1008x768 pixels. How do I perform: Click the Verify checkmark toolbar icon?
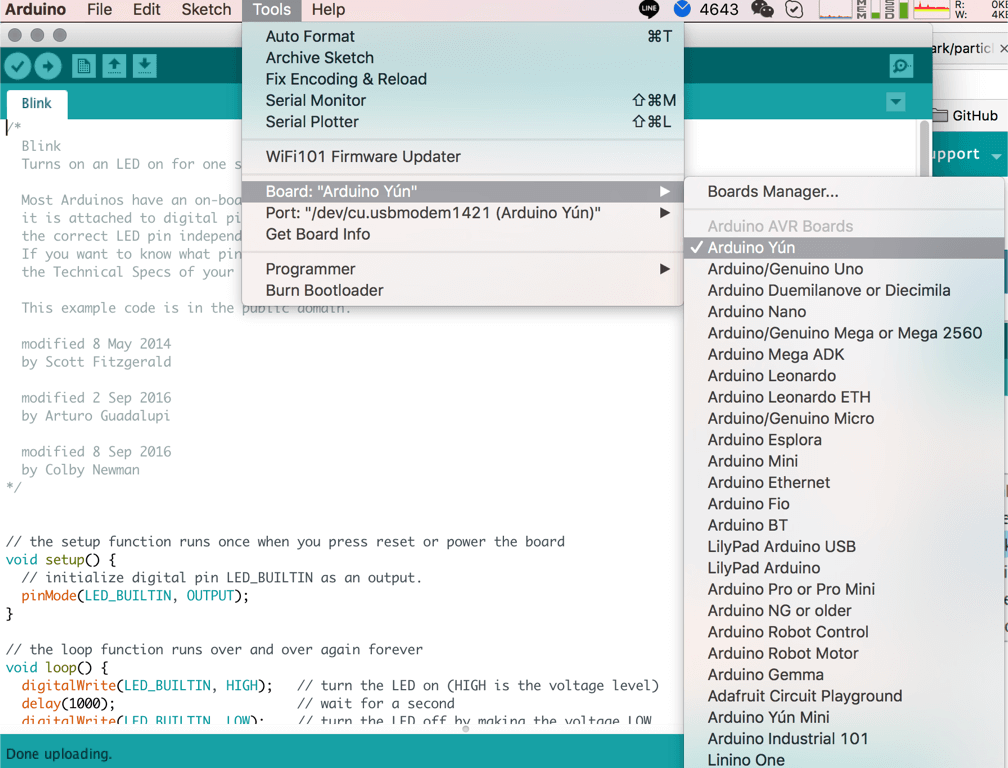click(18, 66)
